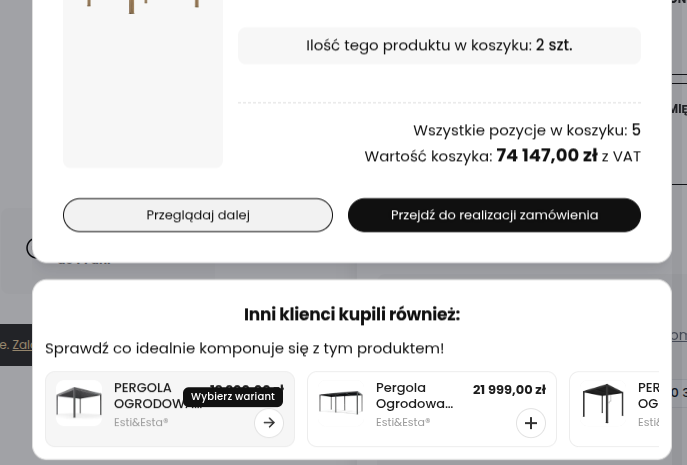Add the 21 999,00 zł pergola with the plus icon
Viewport: 687px width, 465px height.
(531, 423)
